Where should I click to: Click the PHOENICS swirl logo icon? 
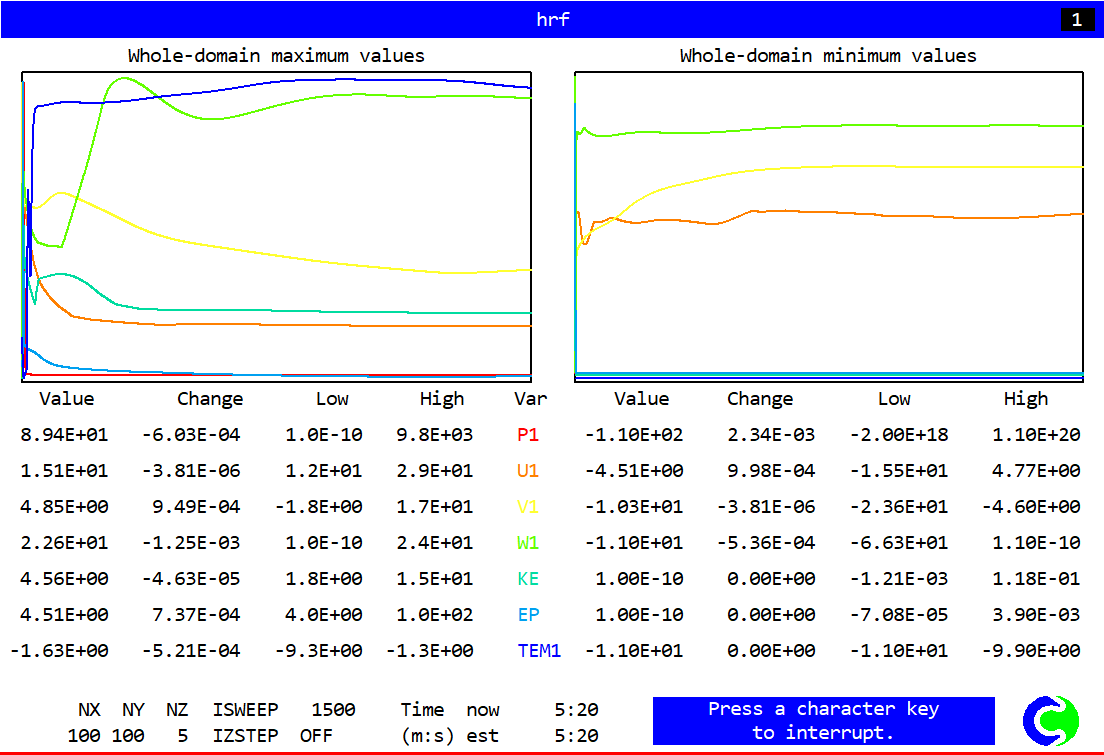tap(1050, 720)
